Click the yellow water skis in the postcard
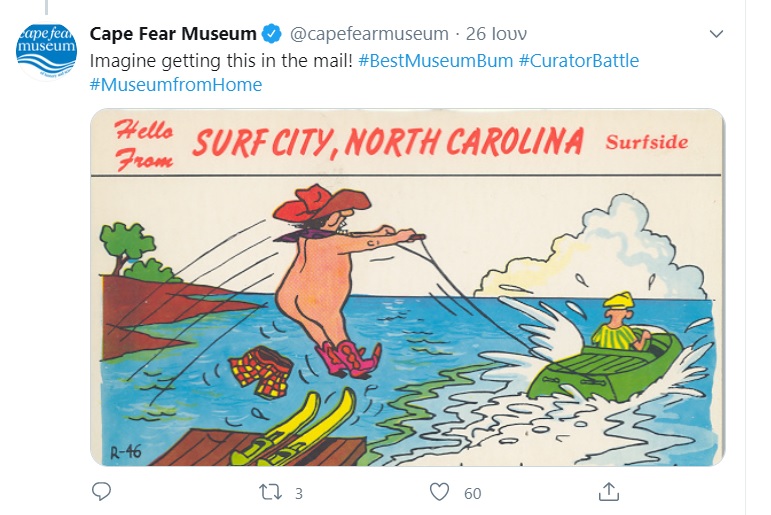Image resolution: width=771 pixels, height=515 pixels. point(295,428)
